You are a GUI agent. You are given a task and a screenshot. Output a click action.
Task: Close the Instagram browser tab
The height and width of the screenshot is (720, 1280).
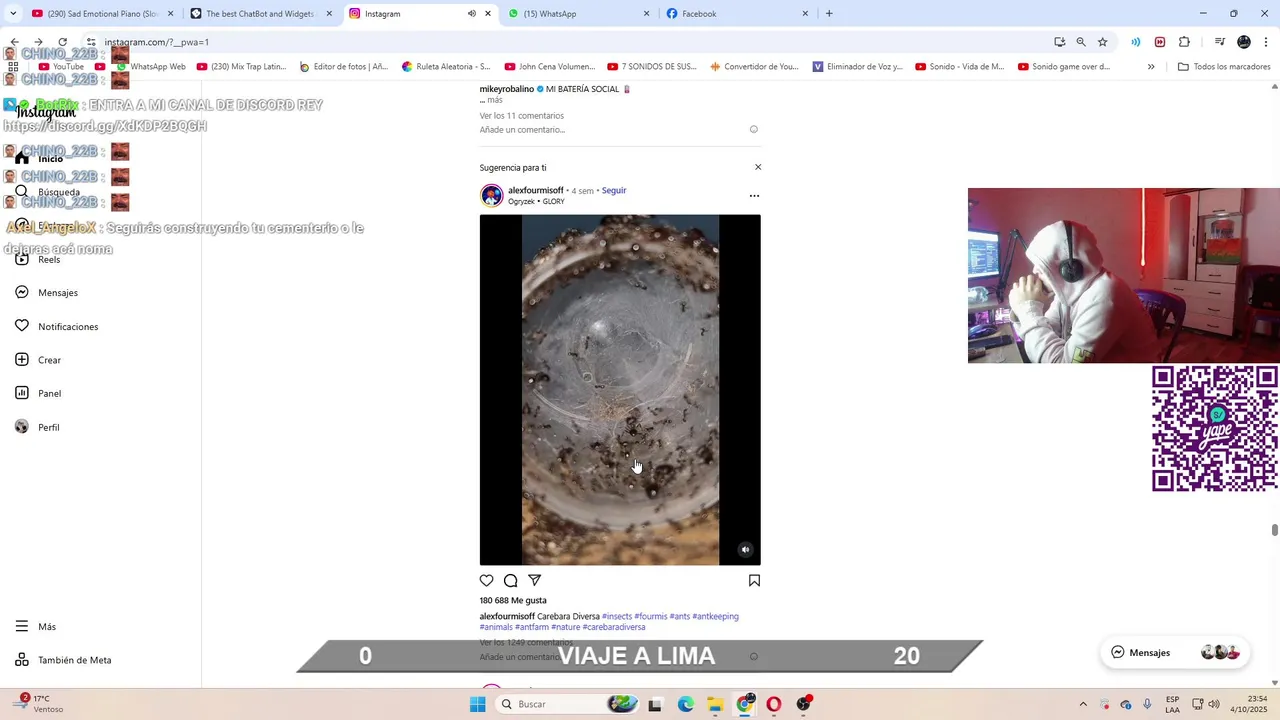tap(488, 14)
